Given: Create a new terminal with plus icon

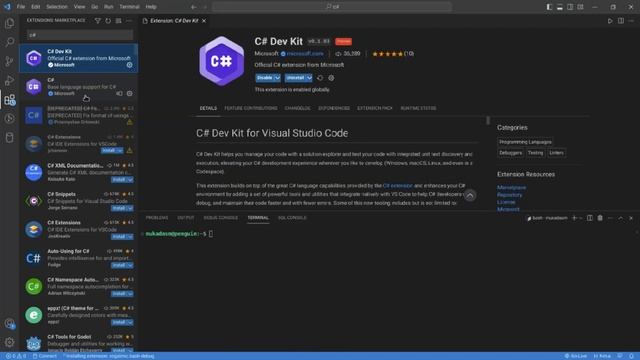Looking at the screenshot, I should pyautogui.click(x=574, y=218).
